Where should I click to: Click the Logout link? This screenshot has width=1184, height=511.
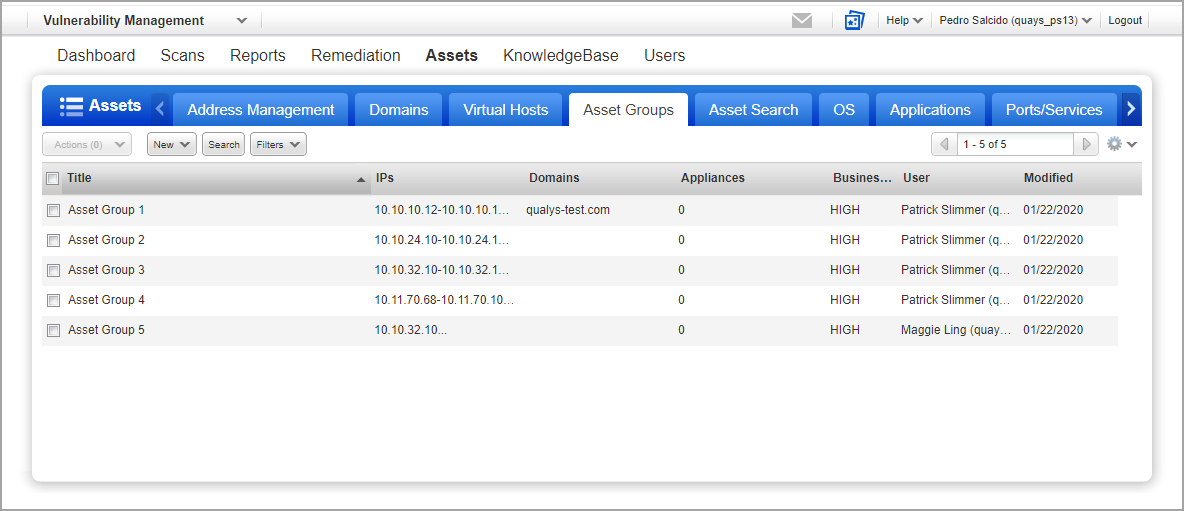(1125, 20)
